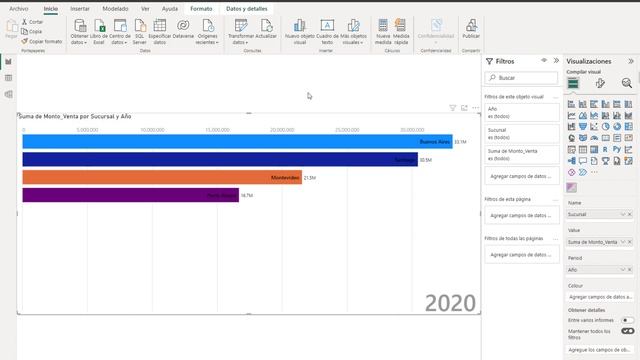The image size is (640, 360).
Task: Toggle the Entre varios informes switch
Action: click(627, 320)
